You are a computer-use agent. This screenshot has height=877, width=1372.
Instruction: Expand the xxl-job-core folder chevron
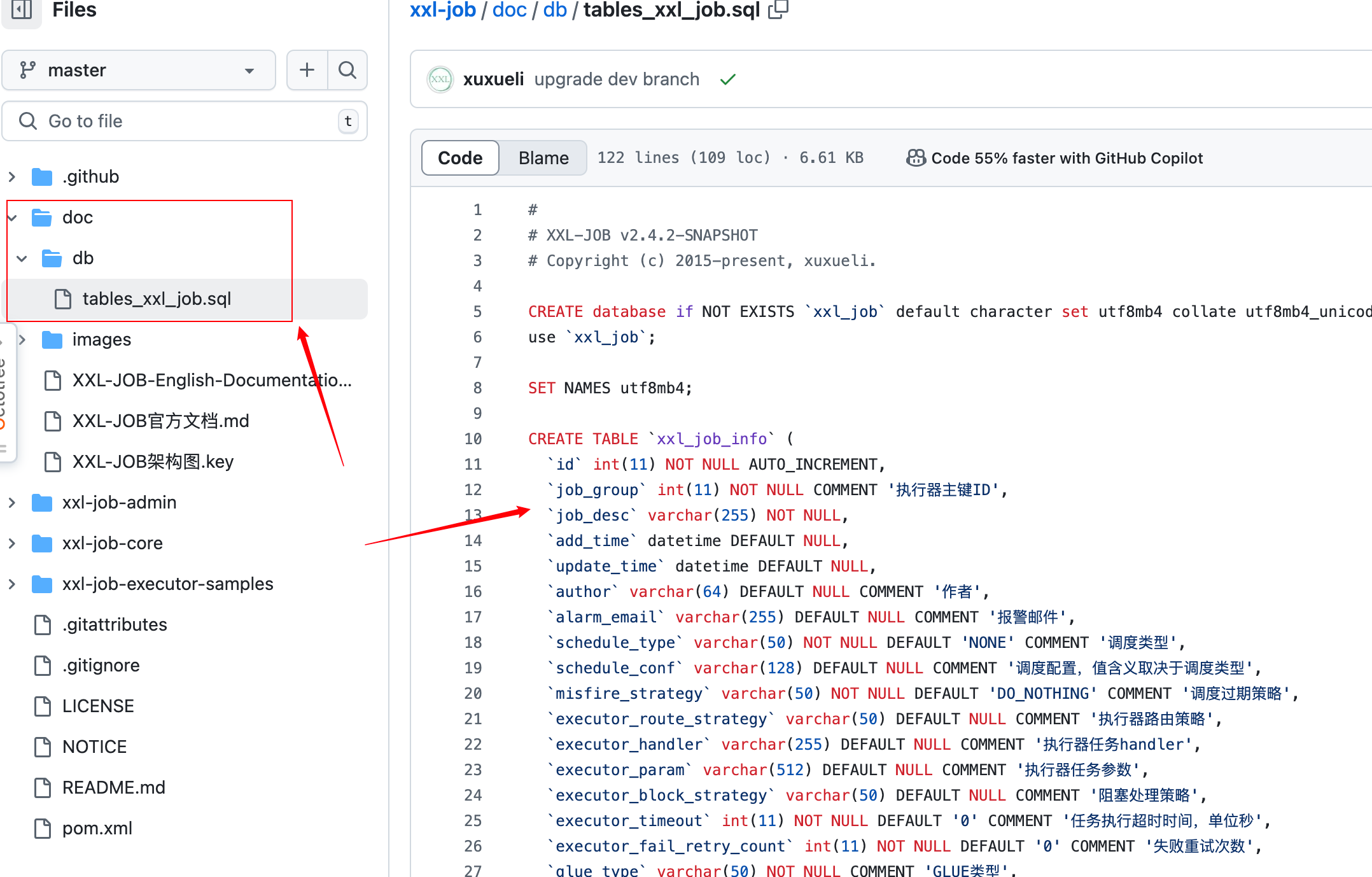tap(11, 544)
